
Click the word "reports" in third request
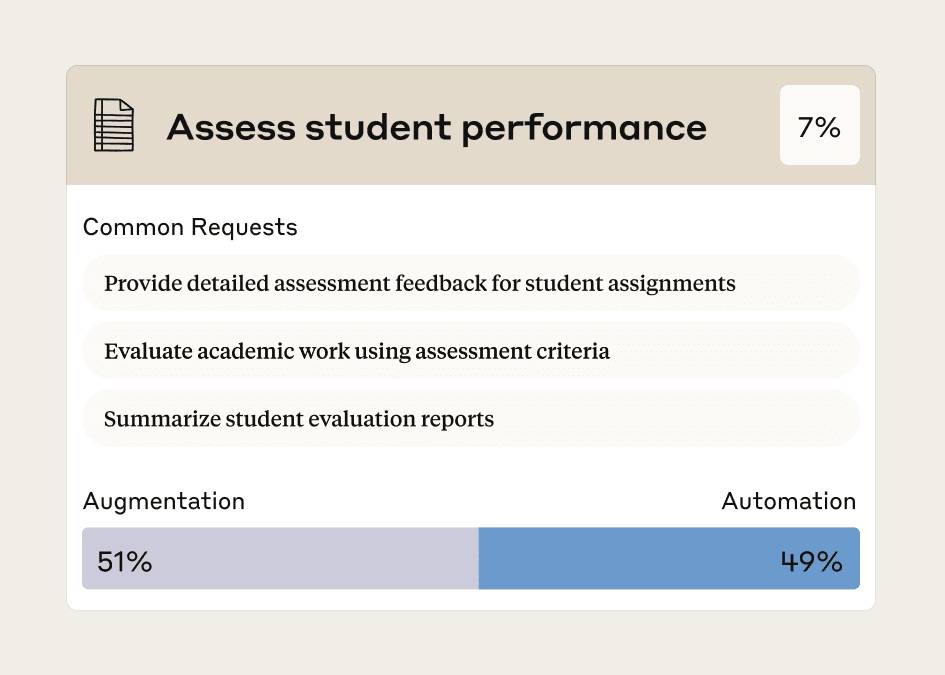pyautogui.click(x=458, y=418)
